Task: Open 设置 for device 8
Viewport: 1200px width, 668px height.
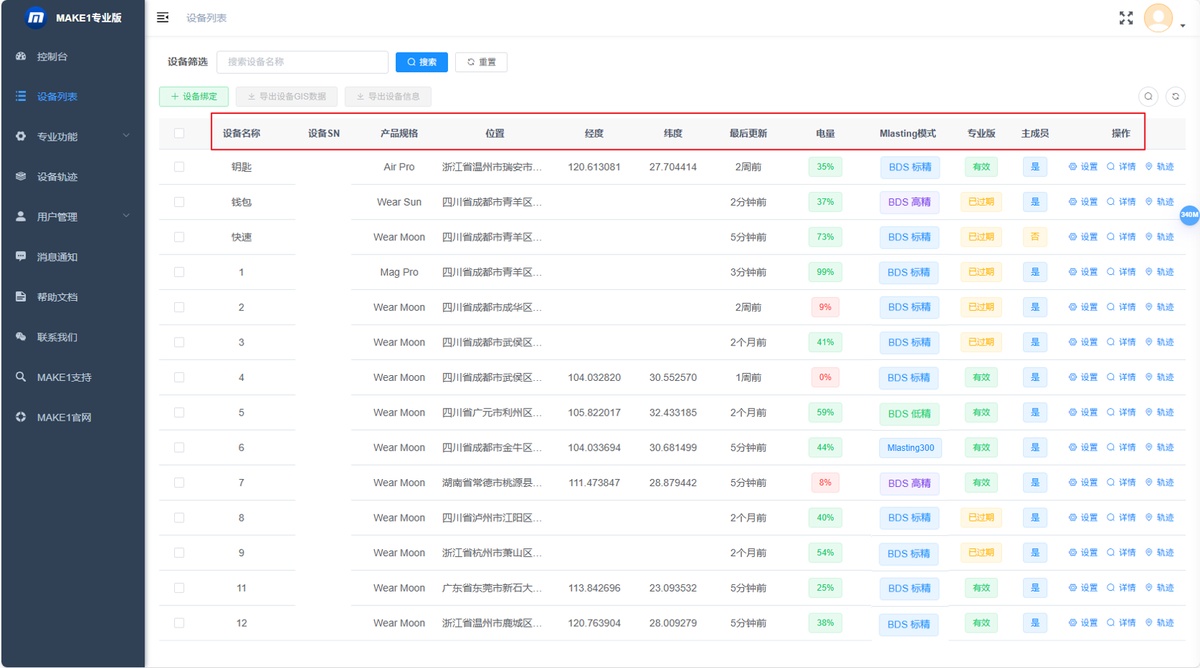Action: 1083,518
